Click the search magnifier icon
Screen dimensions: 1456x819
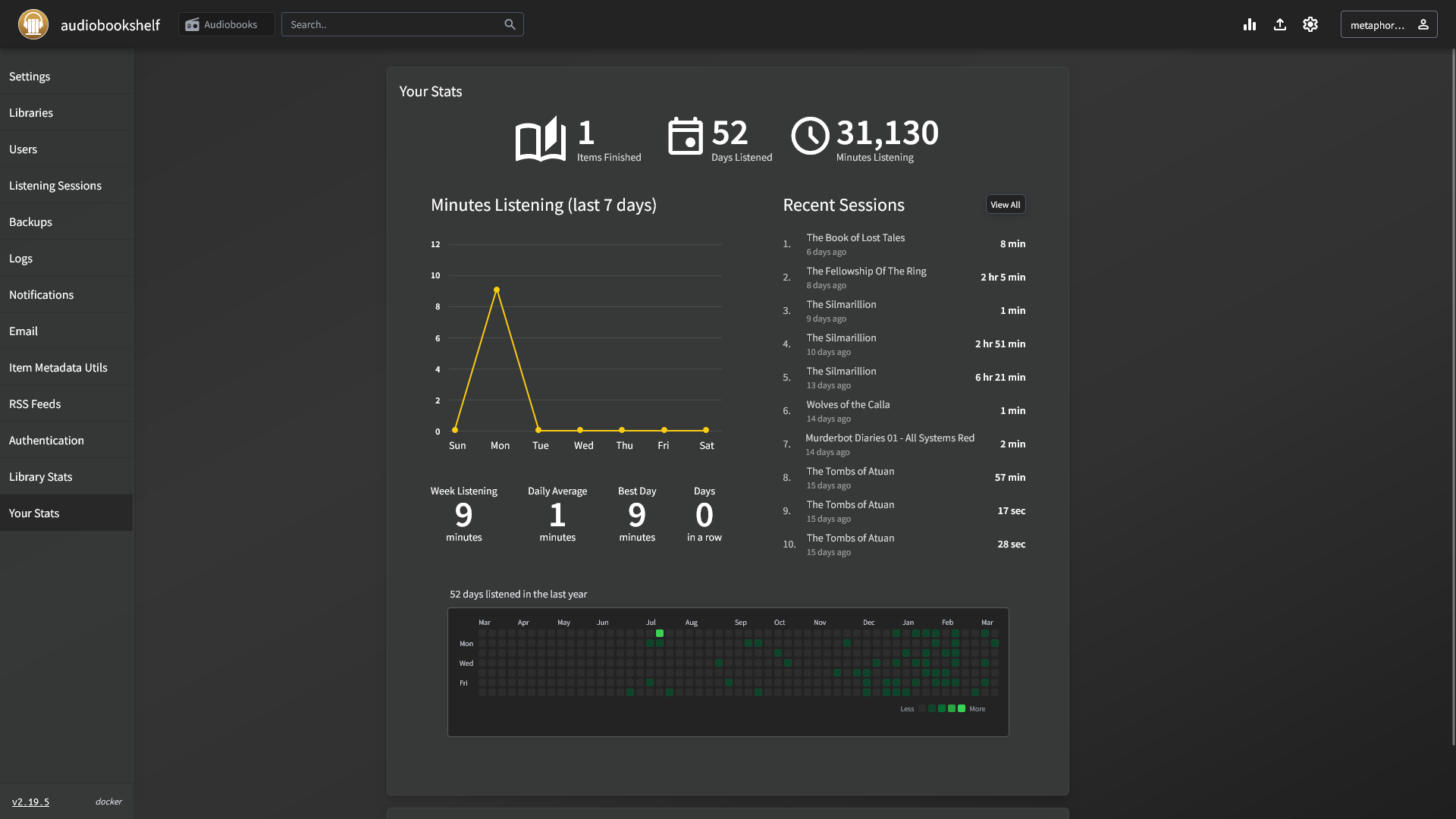(510, 24)
